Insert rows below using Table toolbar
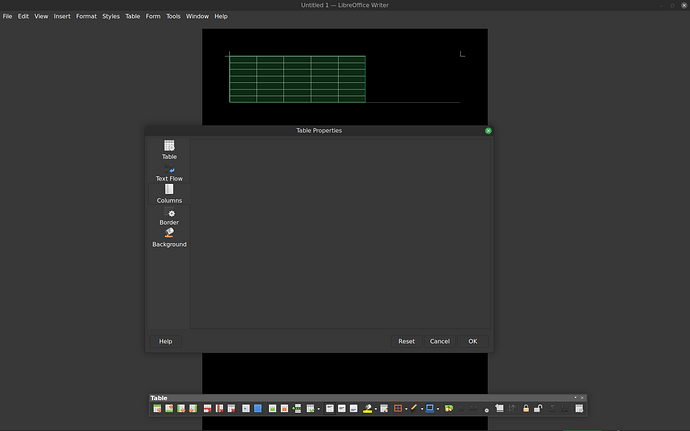Image resolution: width=690 pixels, height=431 pixels. (169, 409)
